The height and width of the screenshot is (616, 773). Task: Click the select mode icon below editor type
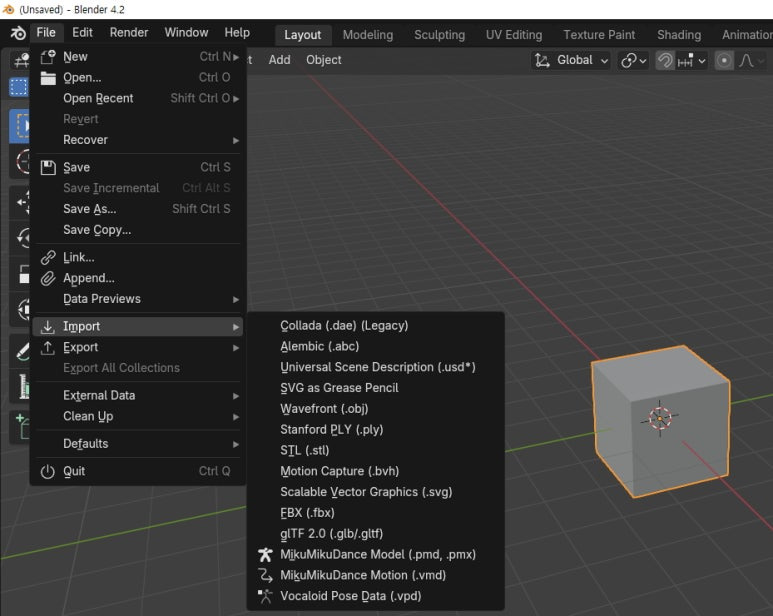[x=19, y=87]
